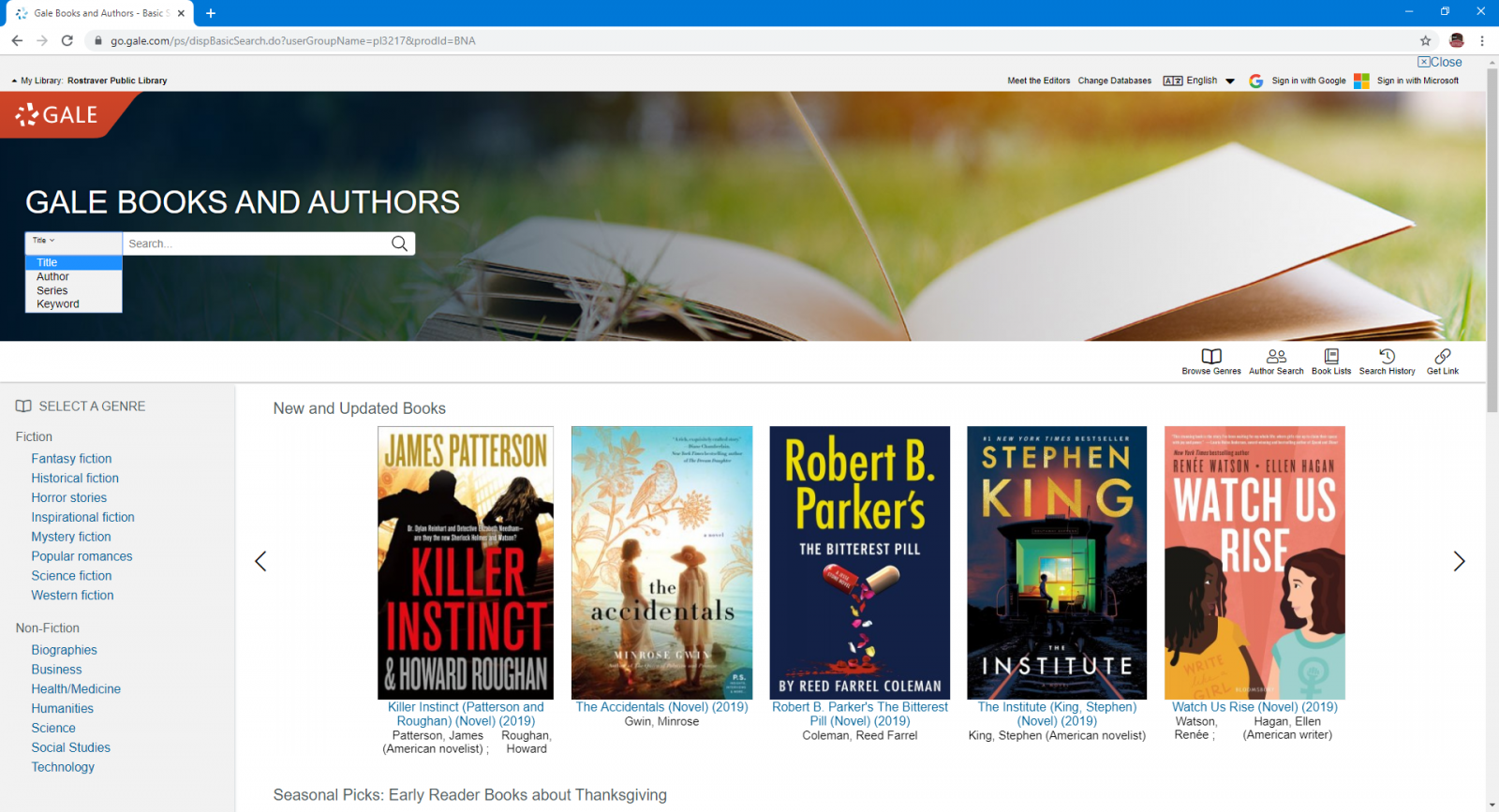Screen dimensions: 1499x812
Task: Bookmark this page with star icon
Action: [1426, 40]
